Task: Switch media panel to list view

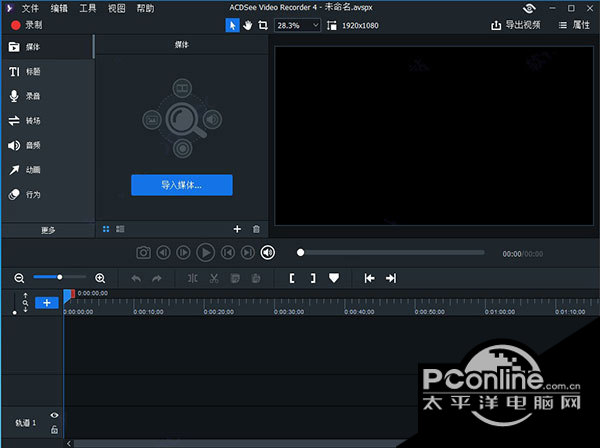Action: point(120,229)
